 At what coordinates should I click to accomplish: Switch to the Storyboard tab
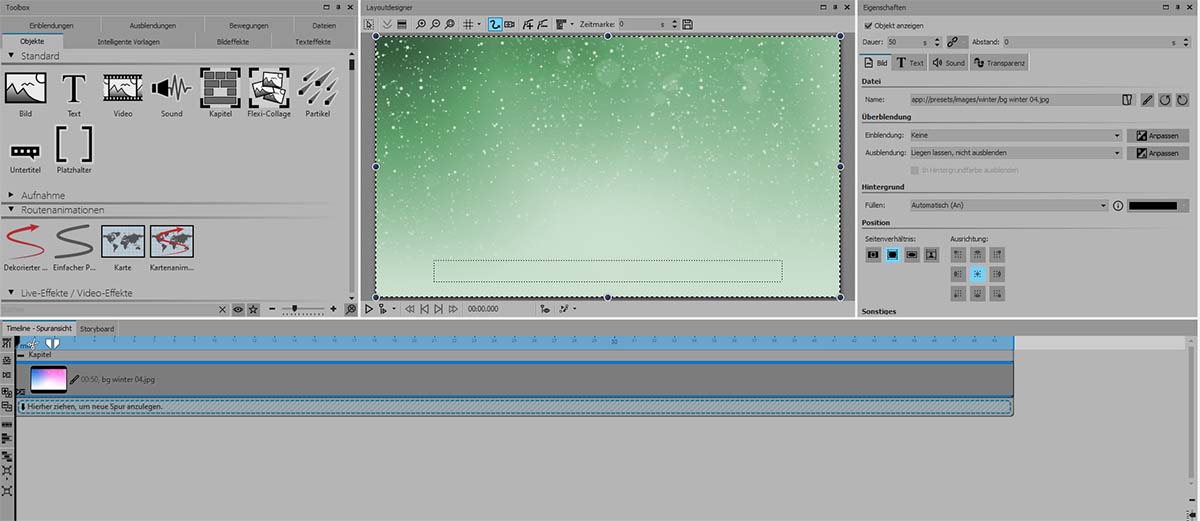pyautogui.click(x=97, y=329)
